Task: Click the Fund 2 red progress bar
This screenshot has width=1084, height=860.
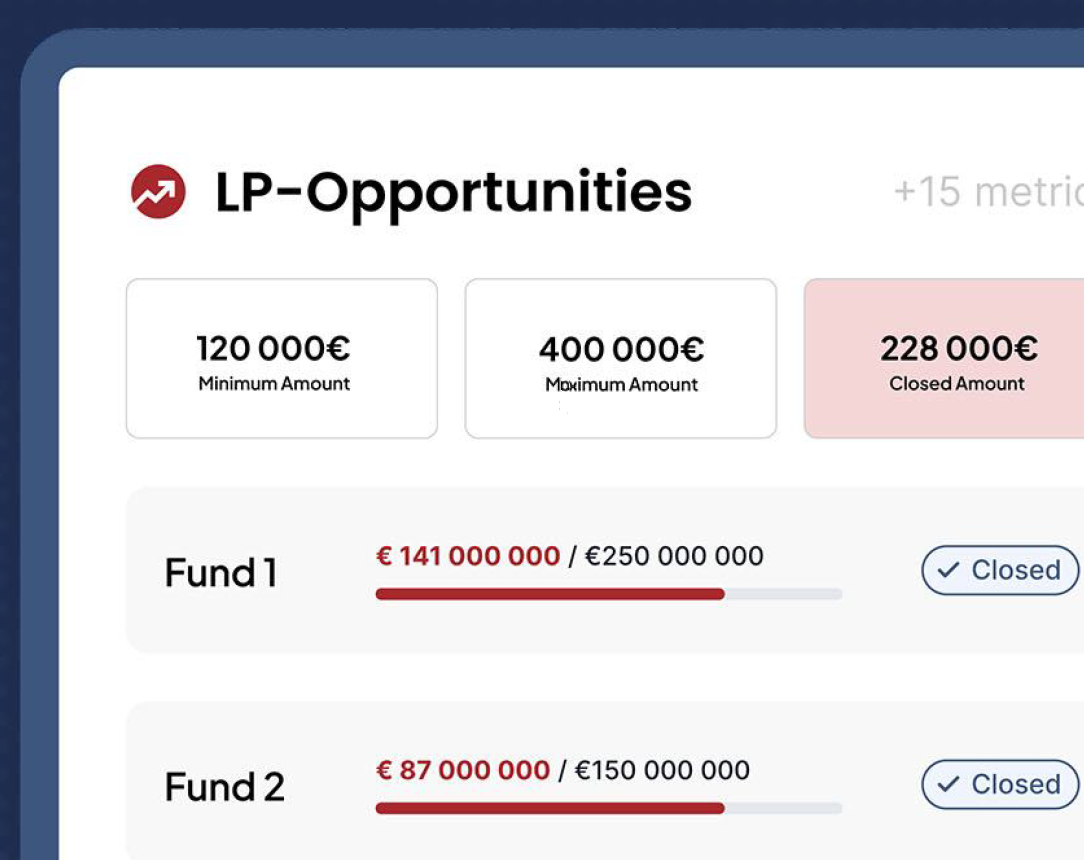Action: pos(549,808)
